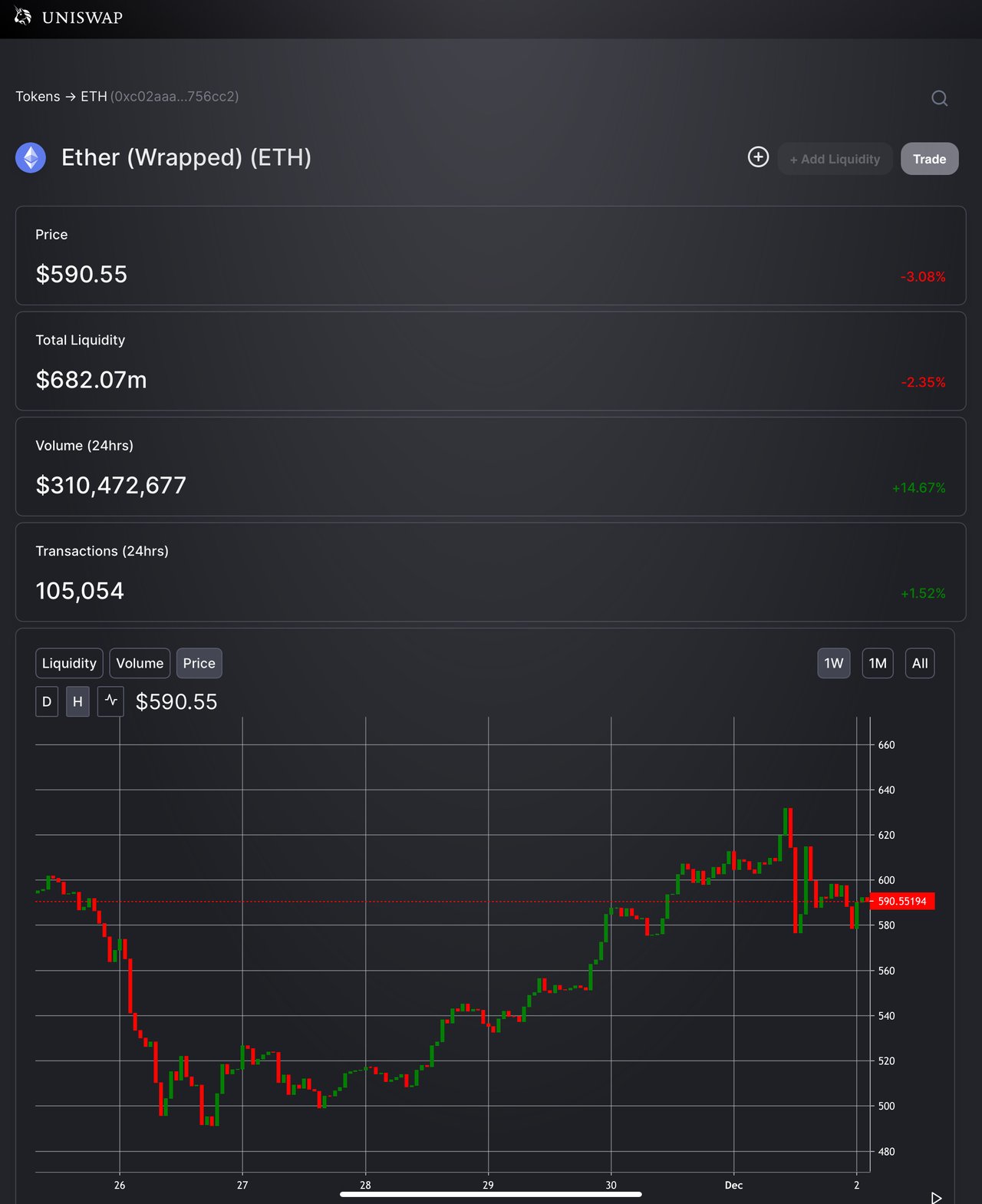Click the chart's $590.55 current price readout

coord(176,701)
